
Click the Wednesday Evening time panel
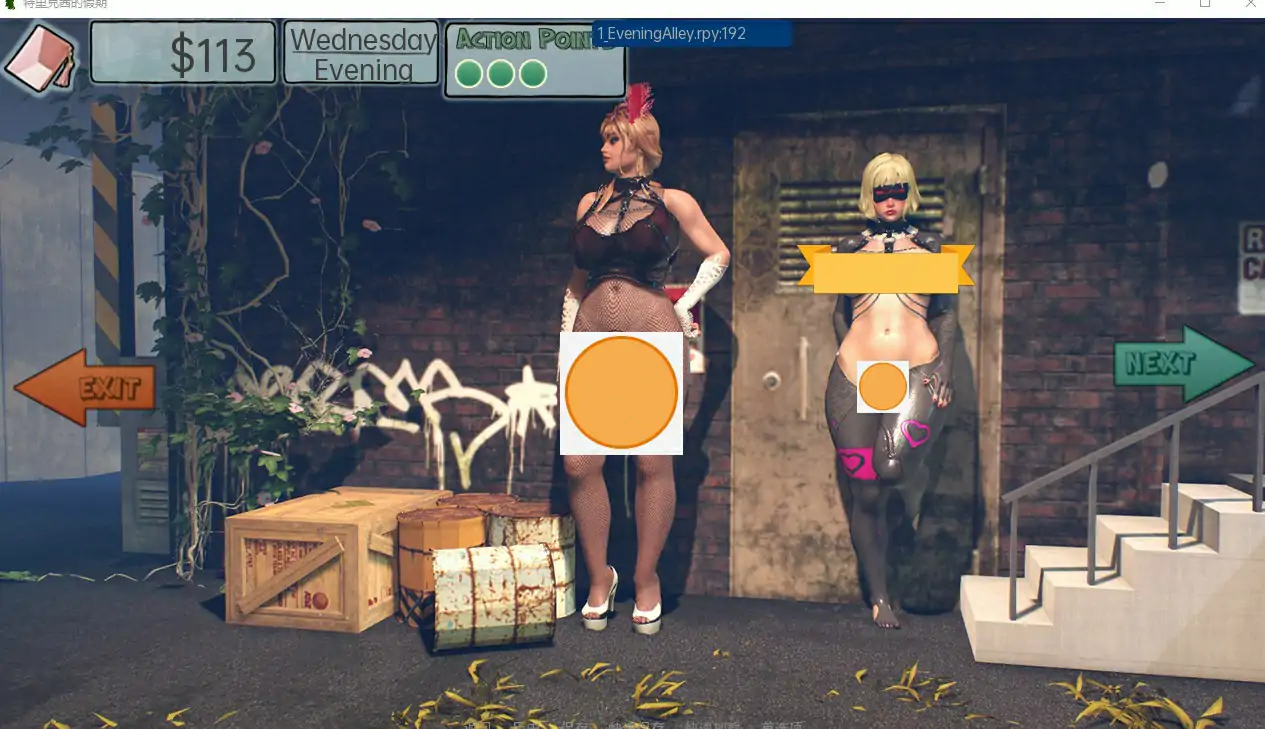pos(362,53)
